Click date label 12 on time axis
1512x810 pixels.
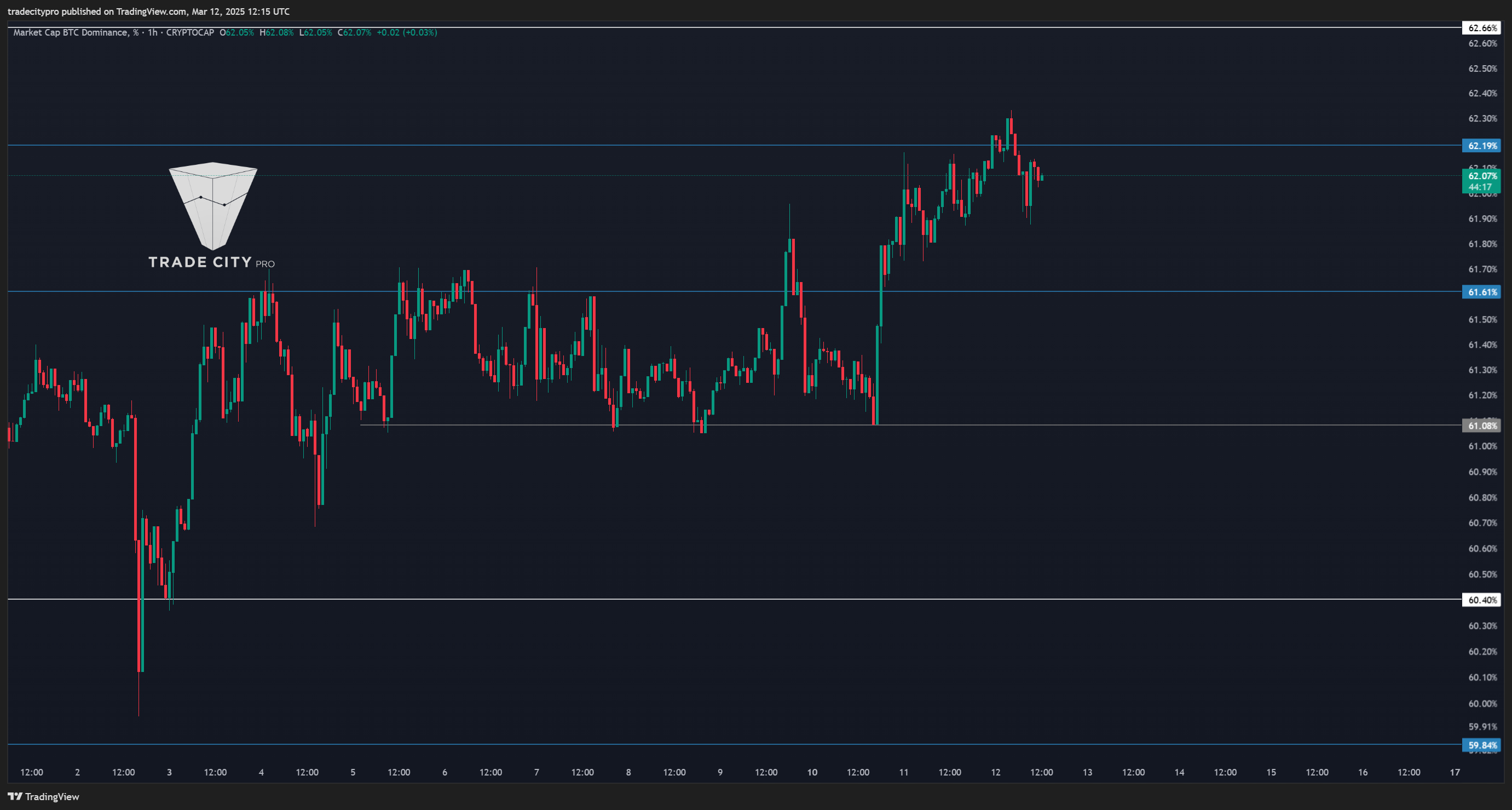(996, 772)
